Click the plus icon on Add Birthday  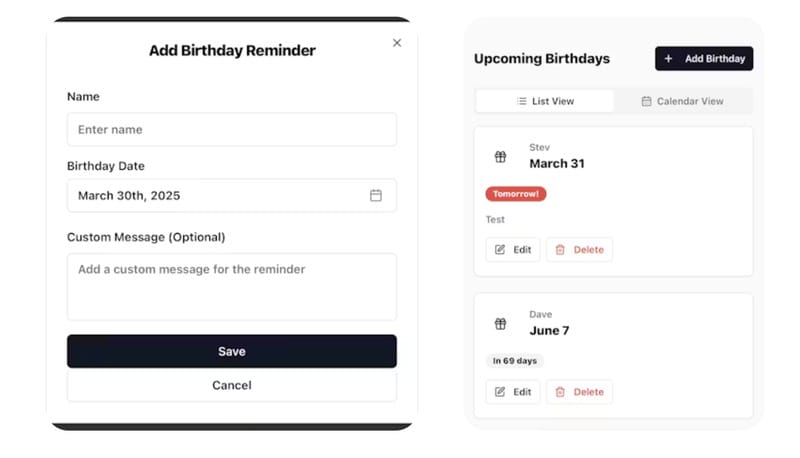[669, 59]
